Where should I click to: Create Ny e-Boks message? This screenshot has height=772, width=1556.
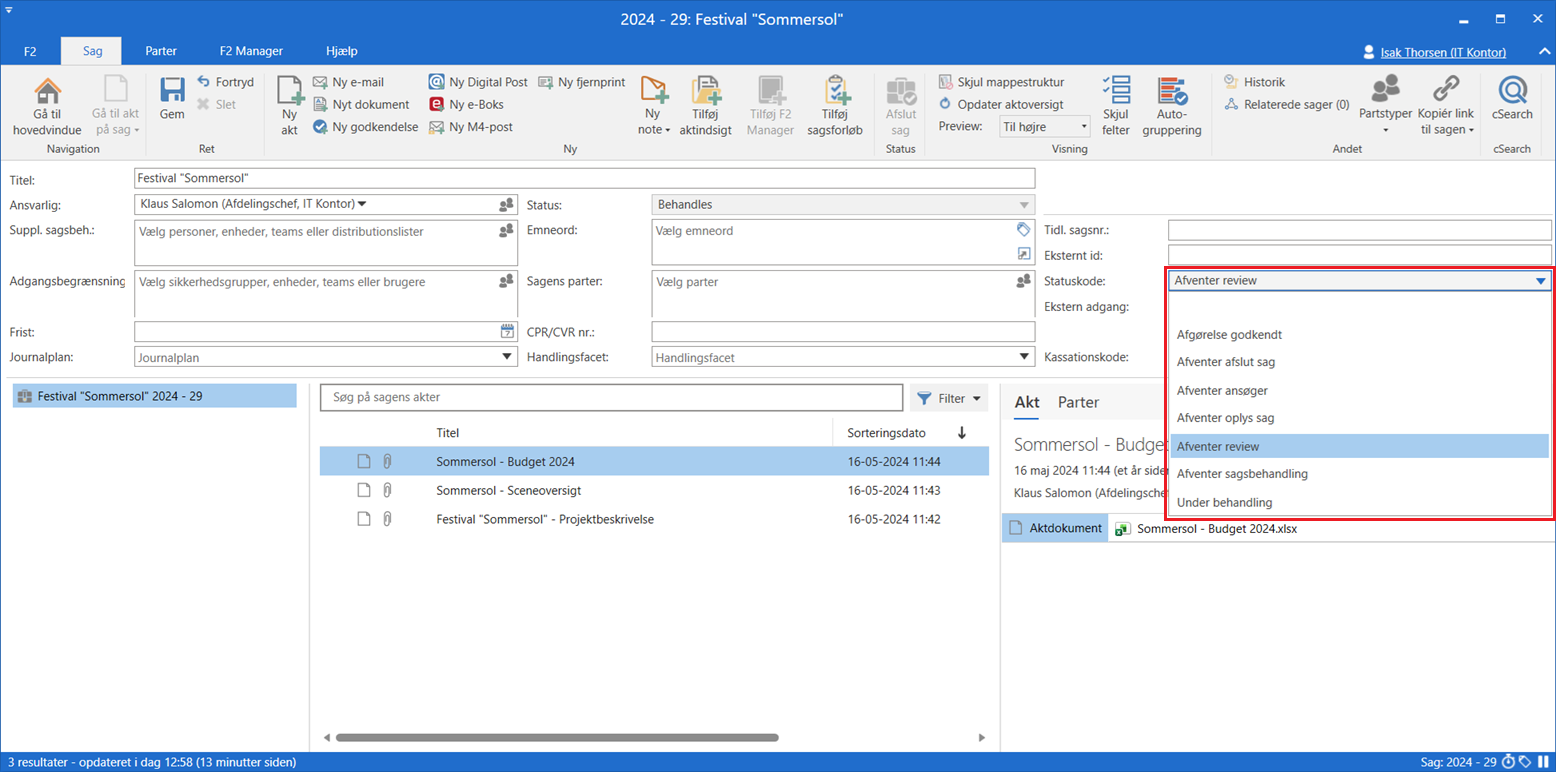pyautogui.click(x=466, y=104)
